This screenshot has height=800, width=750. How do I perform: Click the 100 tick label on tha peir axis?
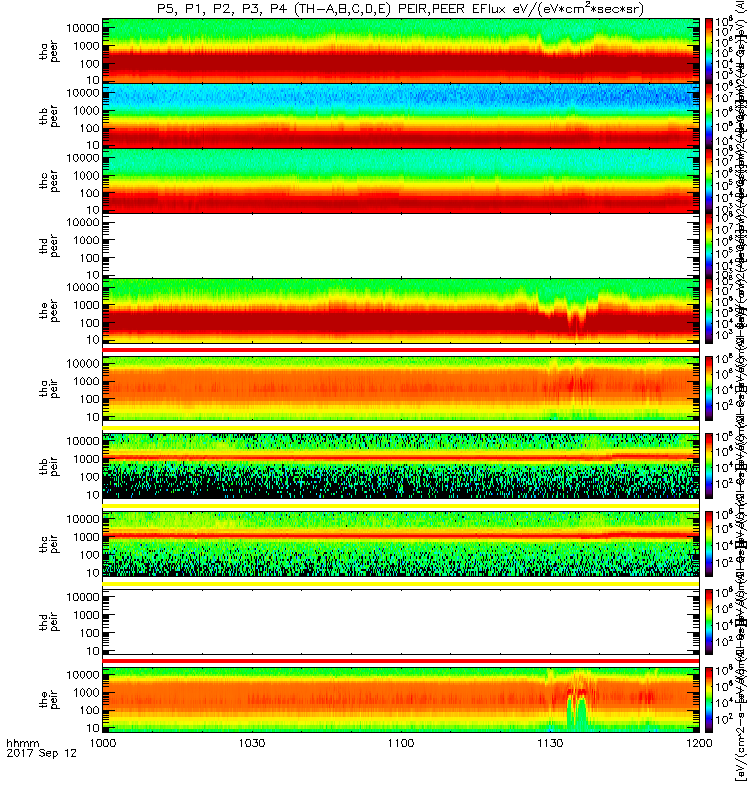click(89, 399)
